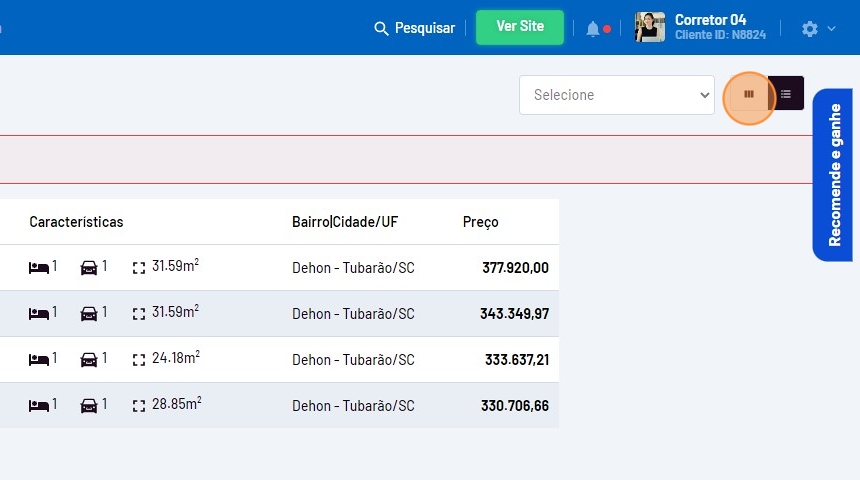Open the Recomende e ganhe side tab

pos(833,175)
